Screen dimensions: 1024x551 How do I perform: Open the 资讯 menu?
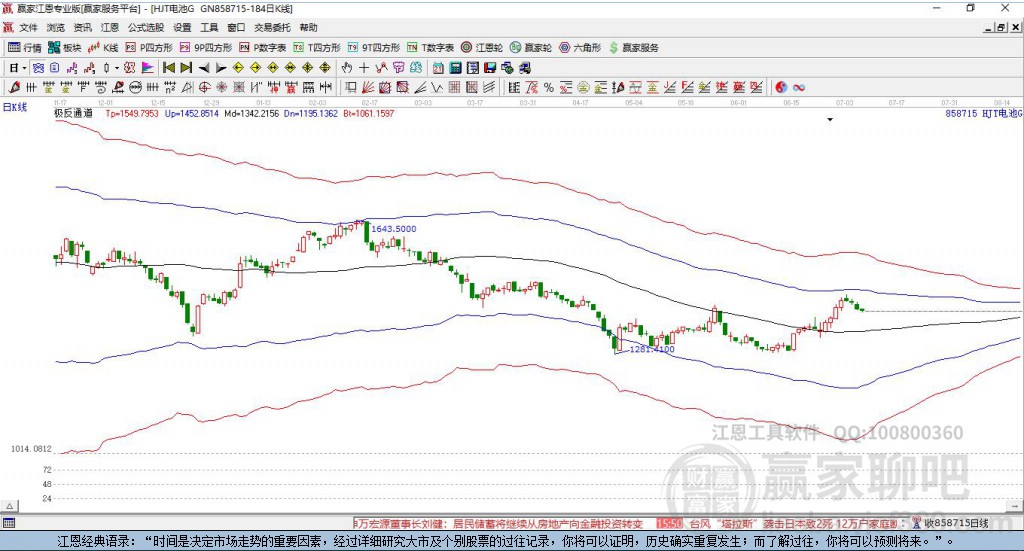(82, 27)
